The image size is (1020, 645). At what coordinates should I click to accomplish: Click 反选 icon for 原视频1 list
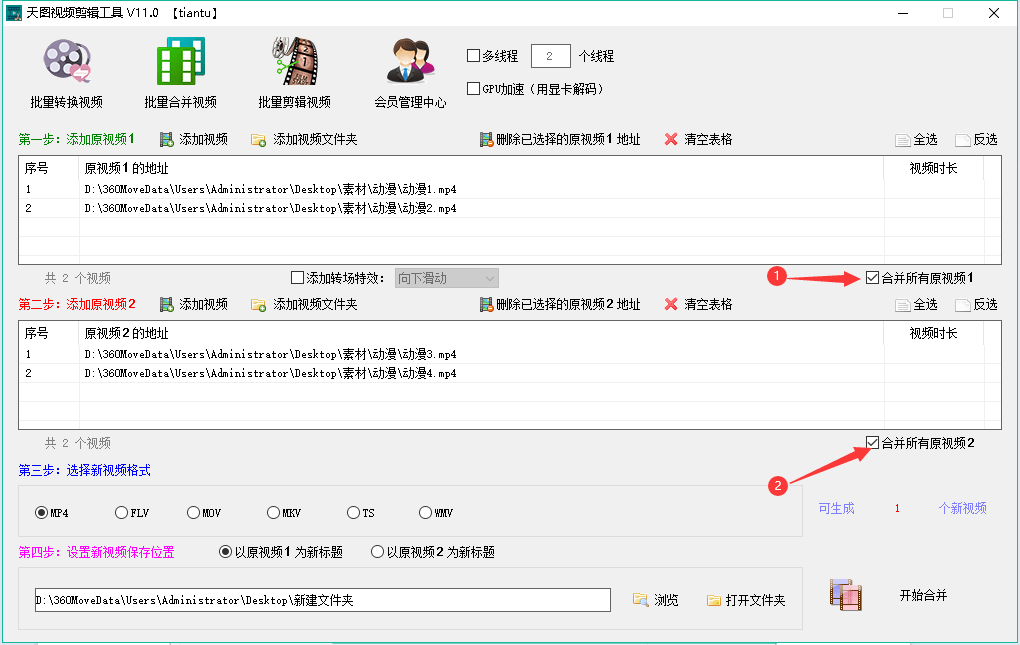(963, 140)
